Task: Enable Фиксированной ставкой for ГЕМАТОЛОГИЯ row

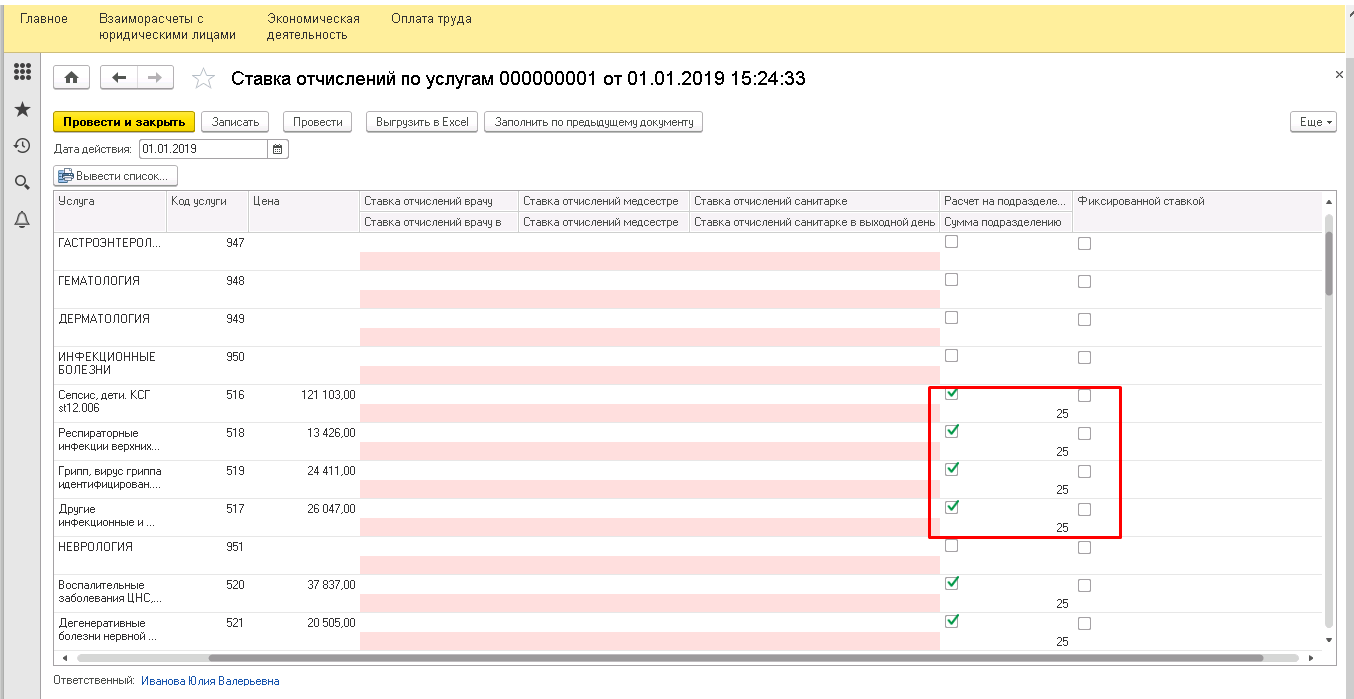Action: tap(1084, 282)
